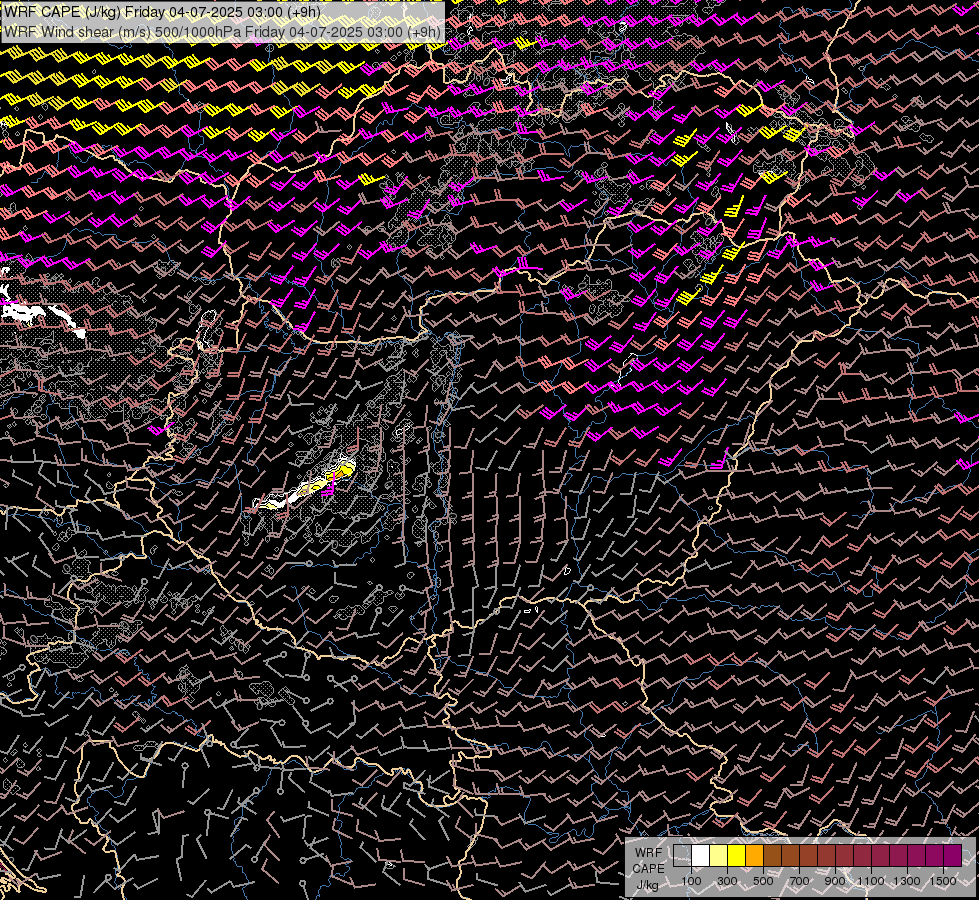Pick the purple last swatch in CAPE legend

(x=953, y=856)
